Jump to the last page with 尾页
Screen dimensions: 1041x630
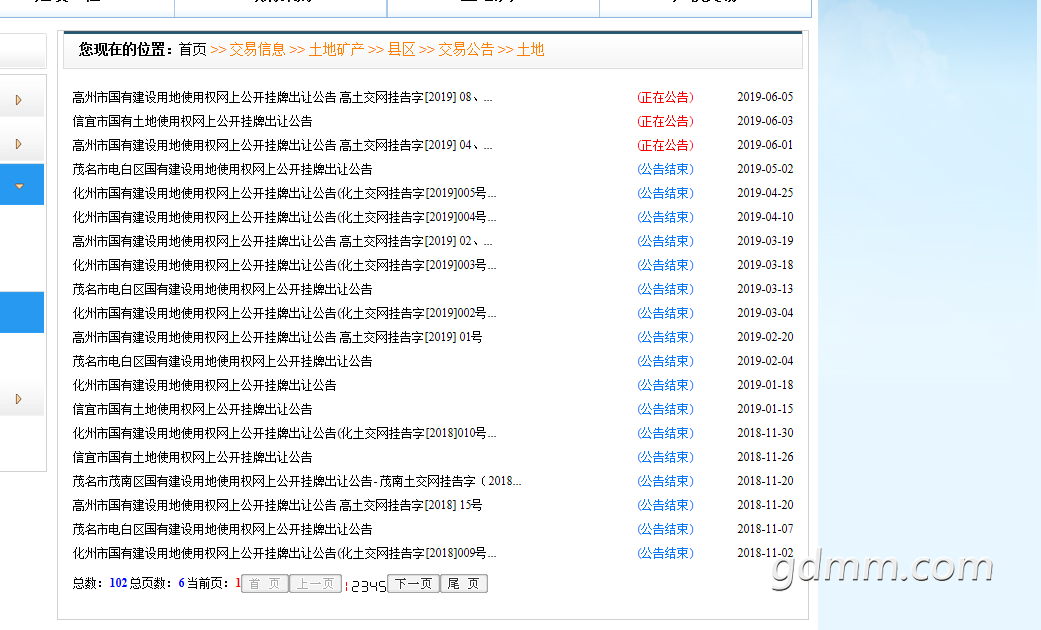coord(463,584)
